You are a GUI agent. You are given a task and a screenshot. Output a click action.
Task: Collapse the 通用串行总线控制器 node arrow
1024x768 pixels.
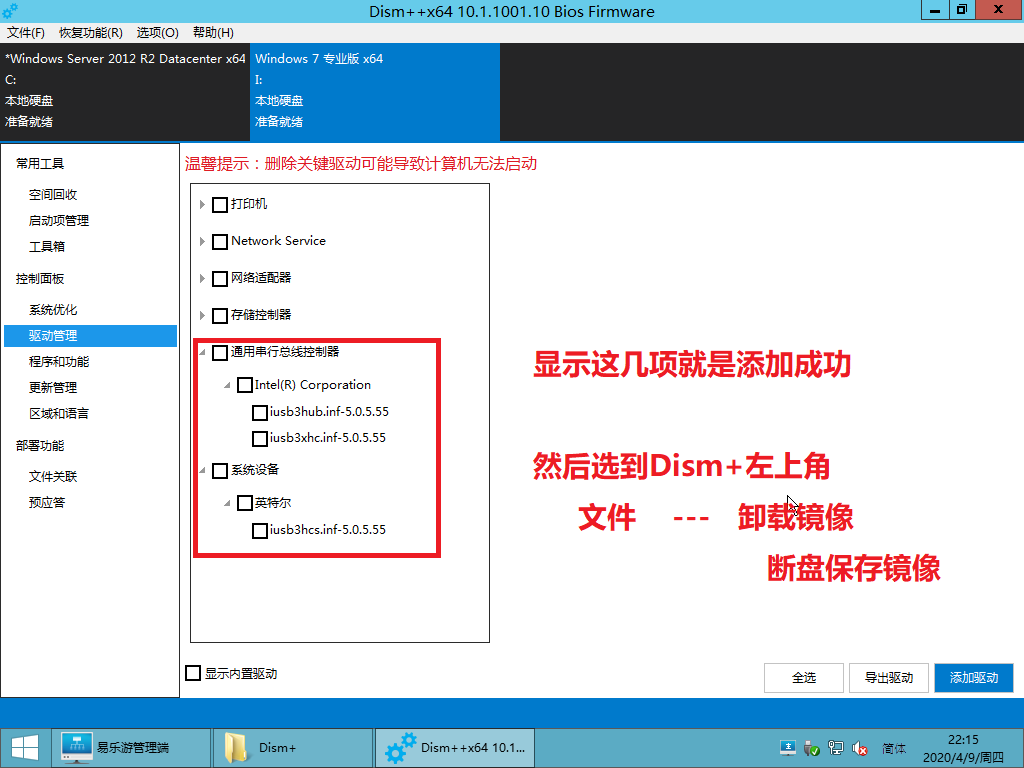pos(202,353)
